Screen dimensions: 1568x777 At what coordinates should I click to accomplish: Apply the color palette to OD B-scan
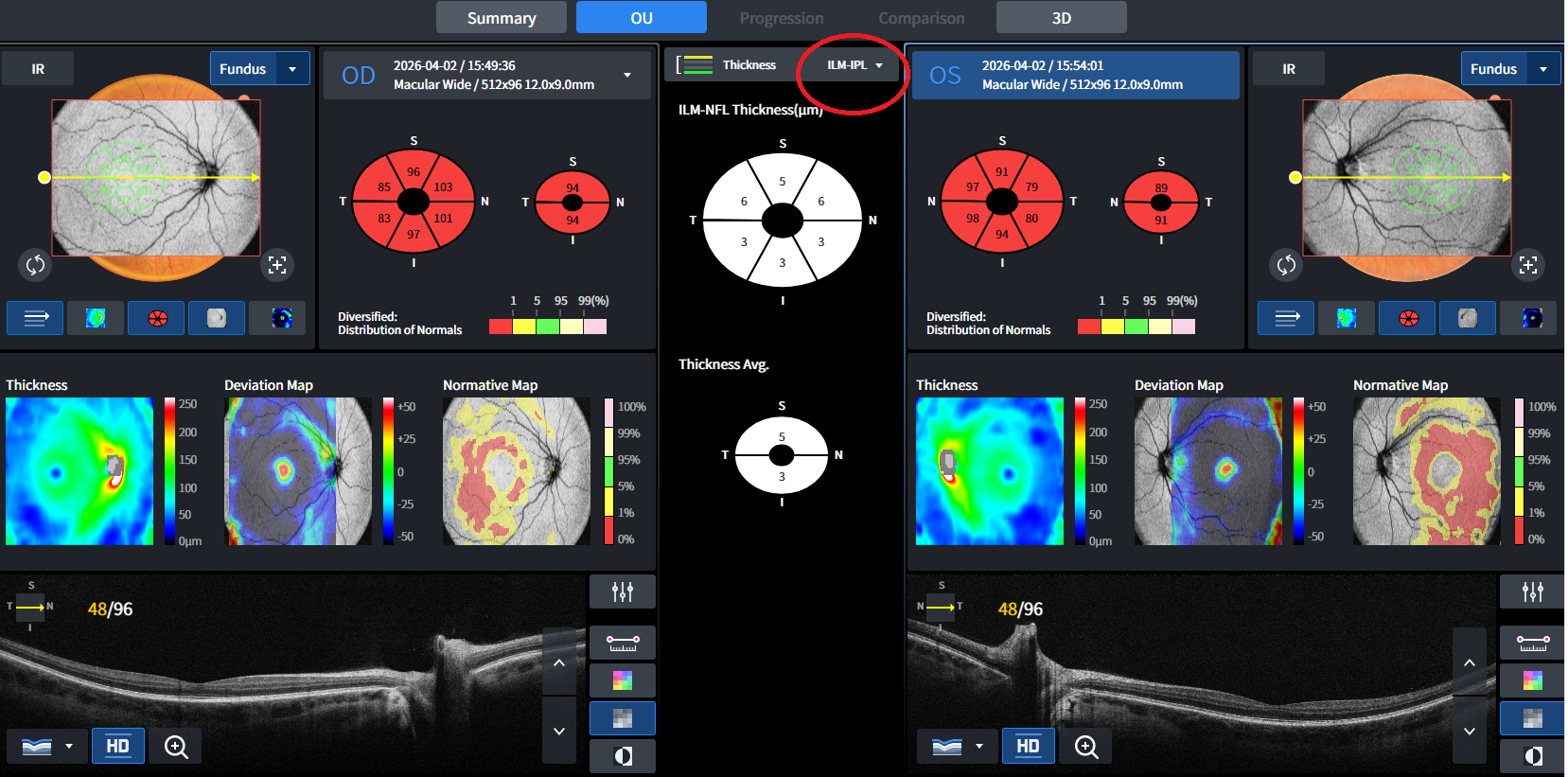[622, 680]
